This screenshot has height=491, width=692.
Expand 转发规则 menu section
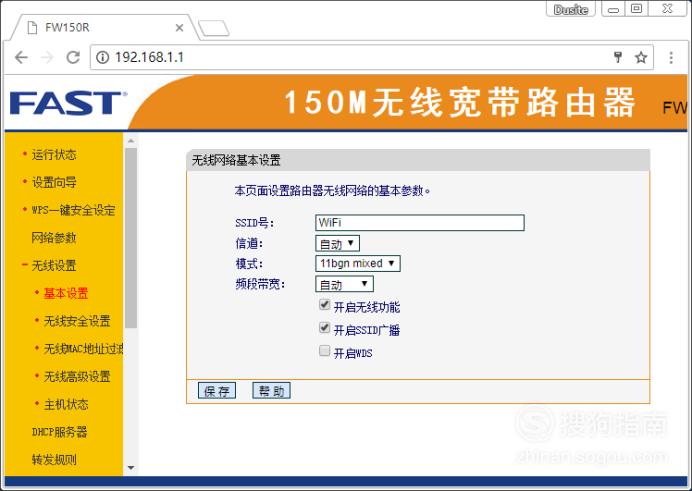click(x=54, y=460)
